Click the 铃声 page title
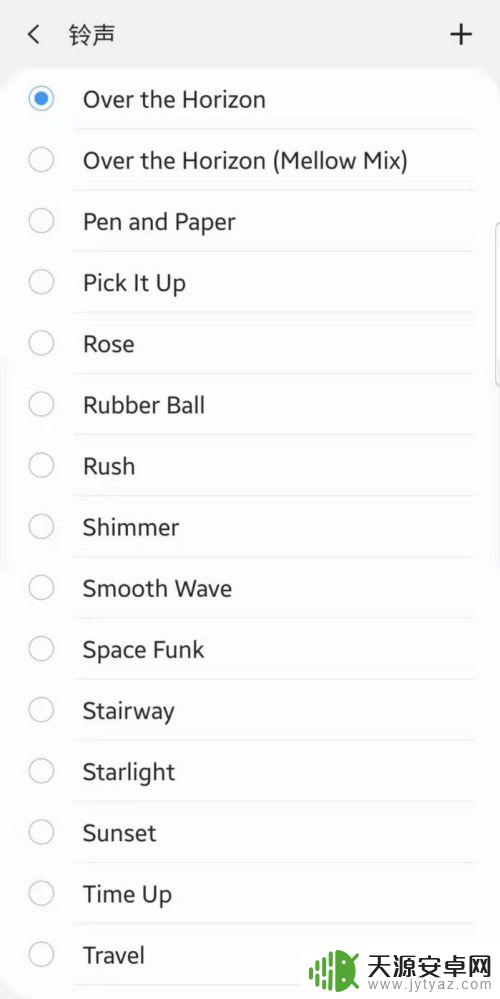Screen dimensions: 500x999 (92, 34)
